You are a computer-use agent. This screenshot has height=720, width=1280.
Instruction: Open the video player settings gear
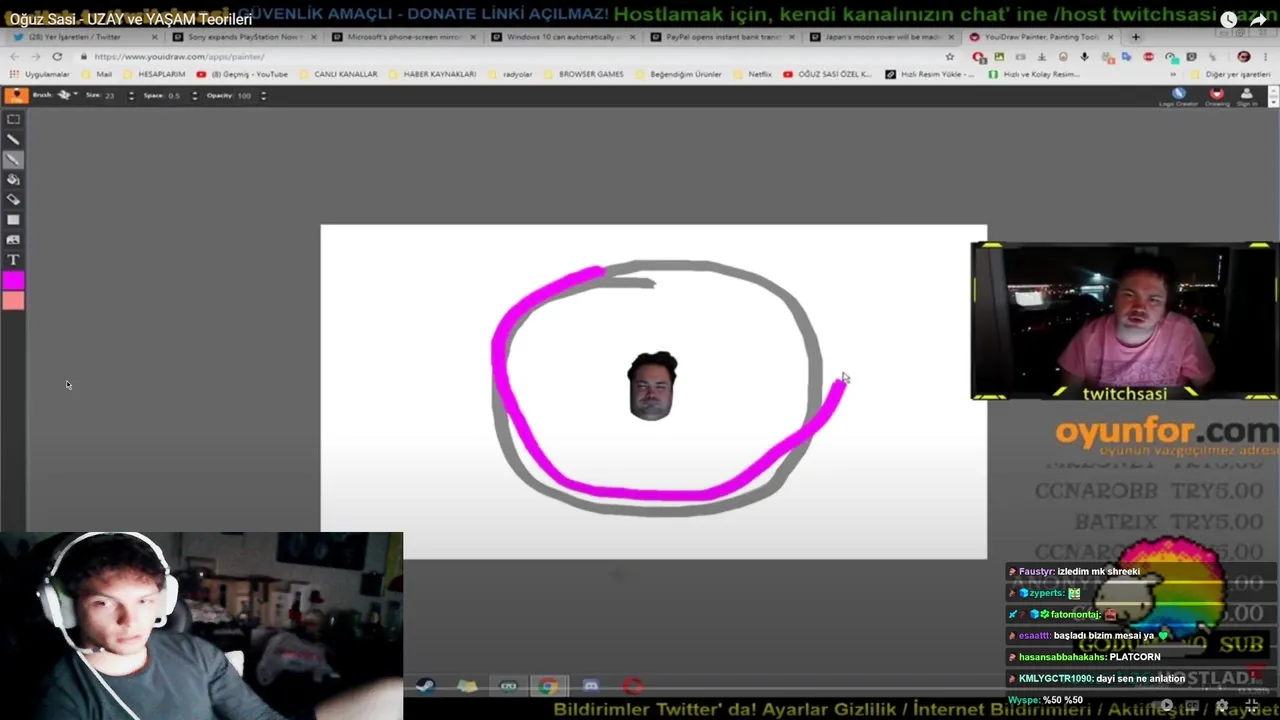[x=1221, y=705]
